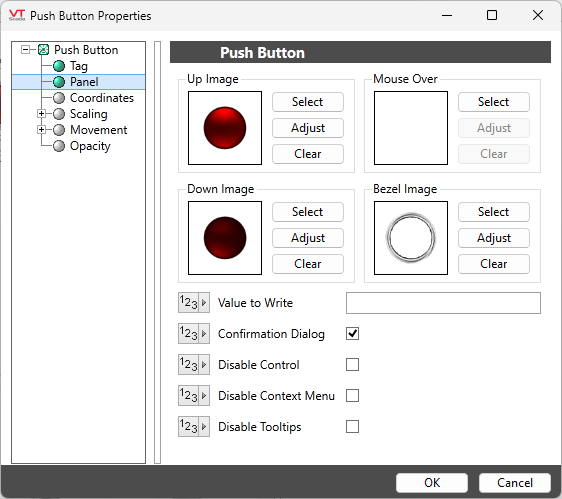562x499 pixels.
Task: Click the data source icon beside Value to Write
Action: click(x=194, y=303)
